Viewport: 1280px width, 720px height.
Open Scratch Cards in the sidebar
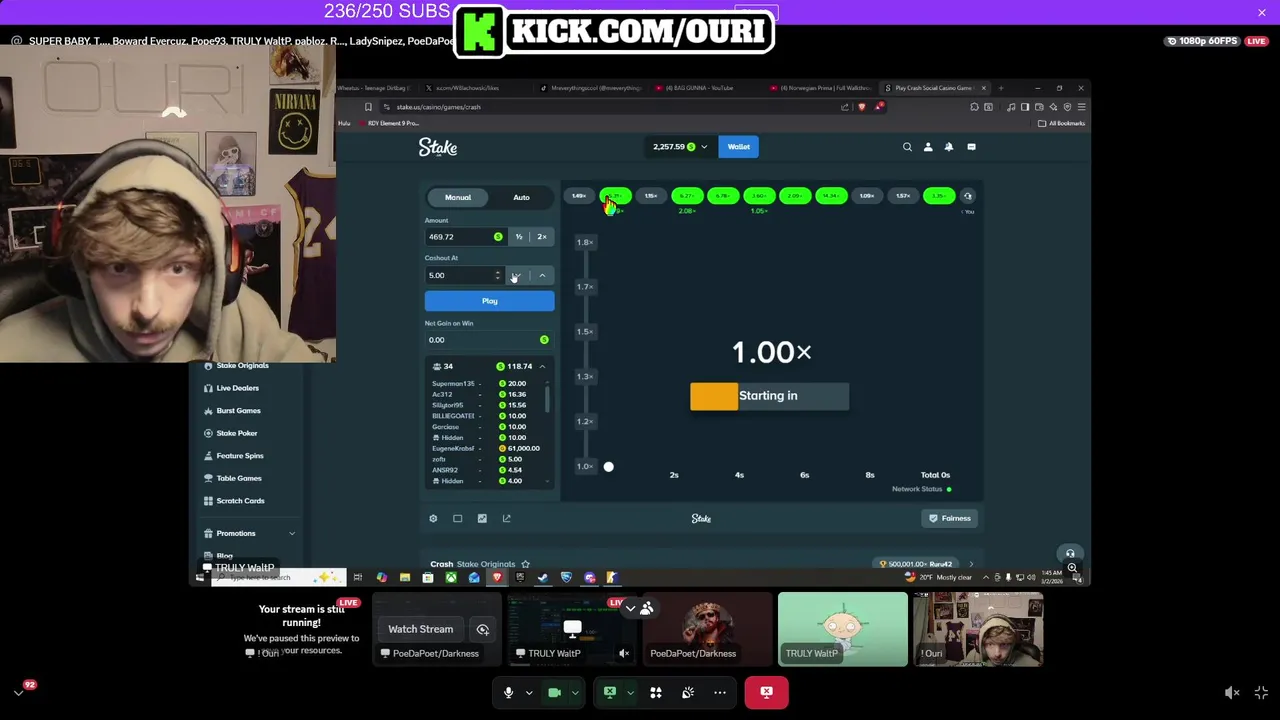point(240,501)
